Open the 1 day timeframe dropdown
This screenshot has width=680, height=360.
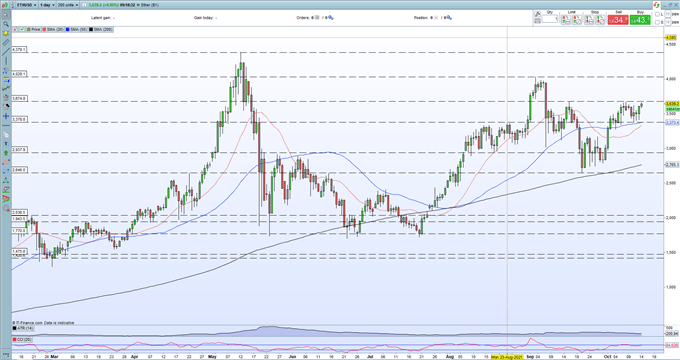[47, 5]
